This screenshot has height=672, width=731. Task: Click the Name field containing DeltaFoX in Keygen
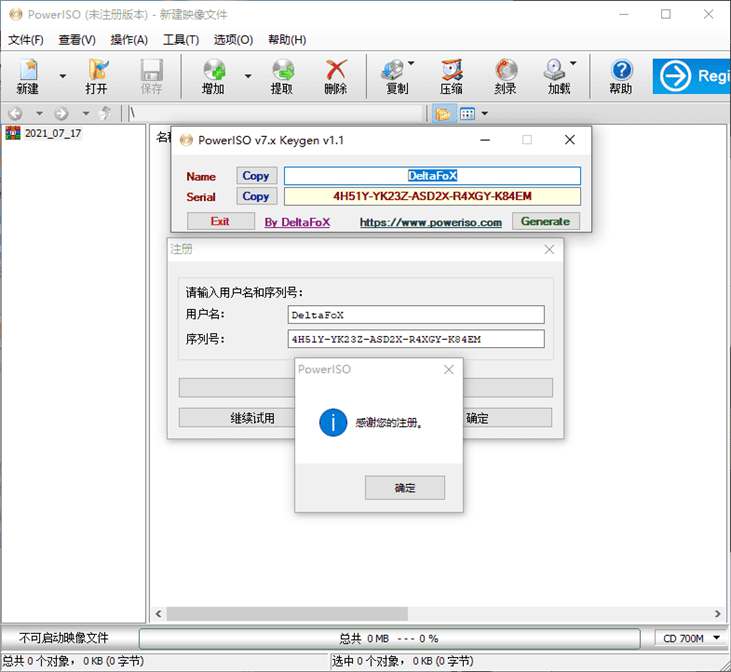pos(432,176)
